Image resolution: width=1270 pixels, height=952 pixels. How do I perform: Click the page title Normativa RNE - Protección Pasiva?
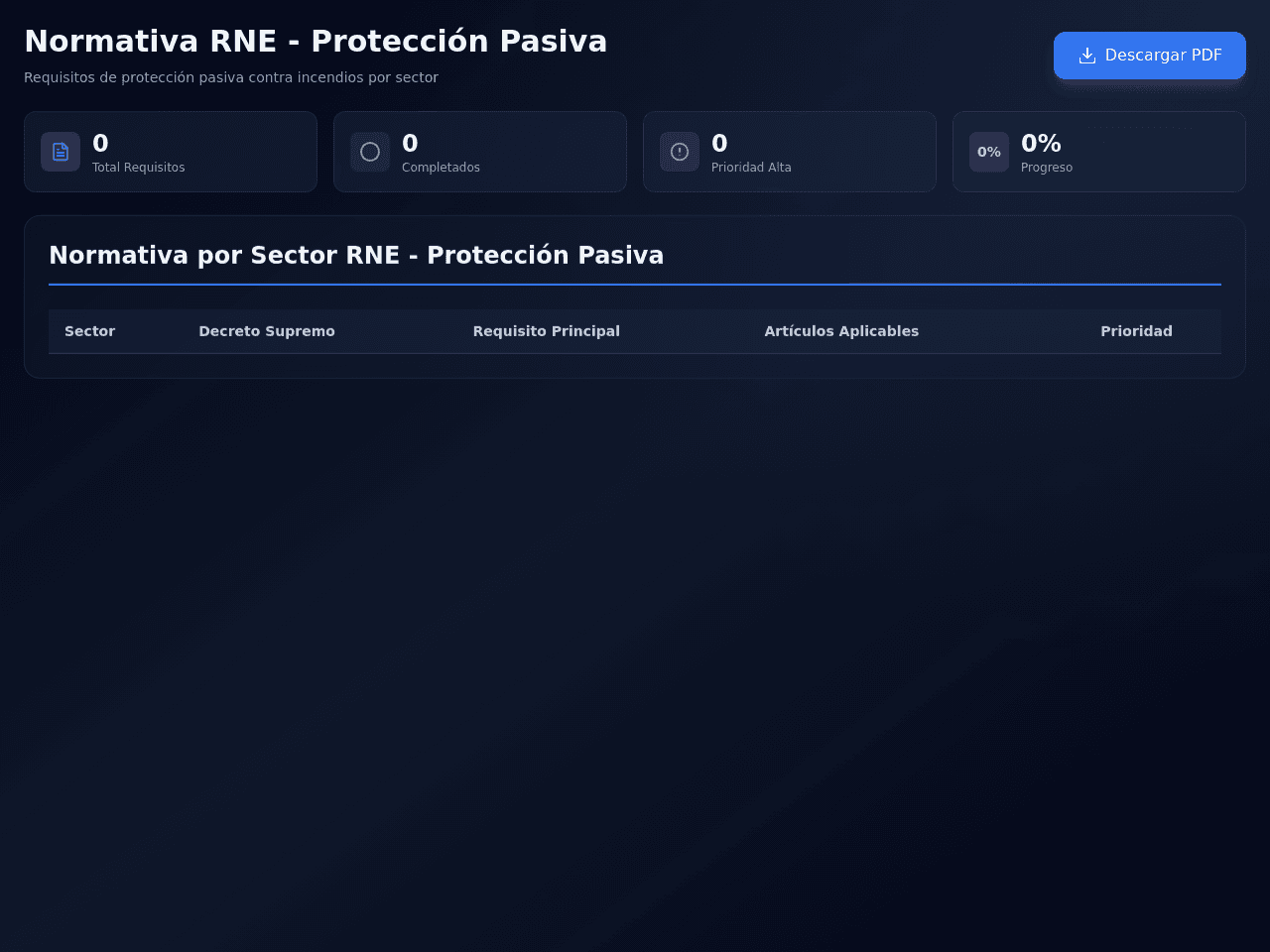[316, 42]
